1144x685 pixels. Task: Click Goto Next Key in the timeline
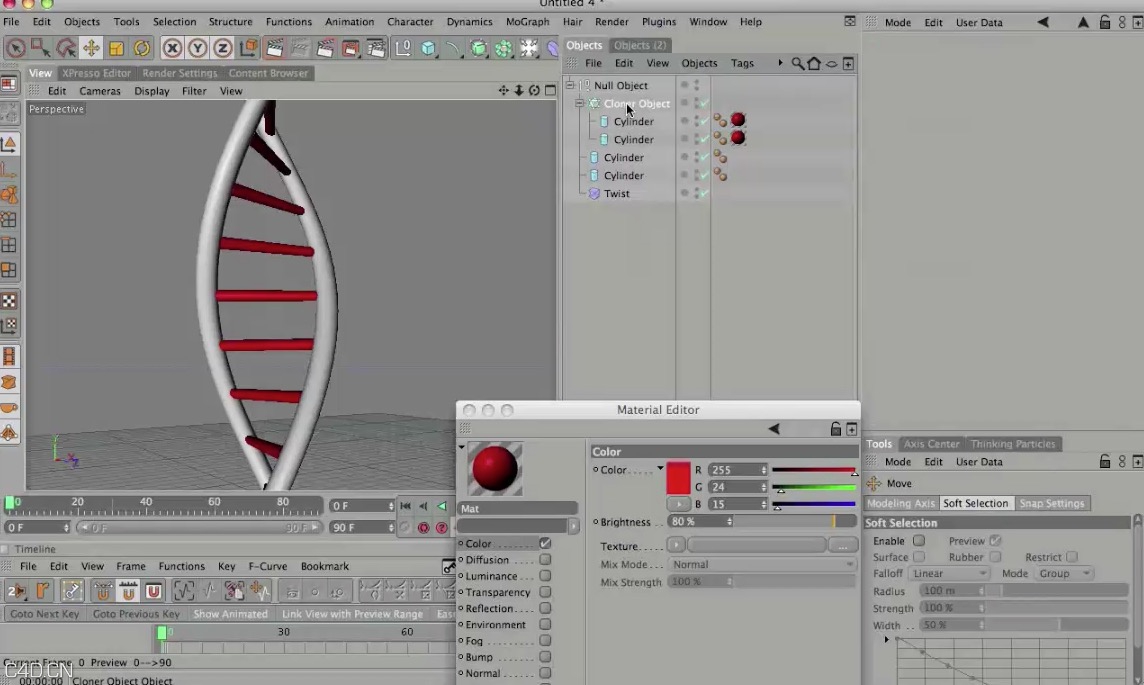(x=44, y=614)
